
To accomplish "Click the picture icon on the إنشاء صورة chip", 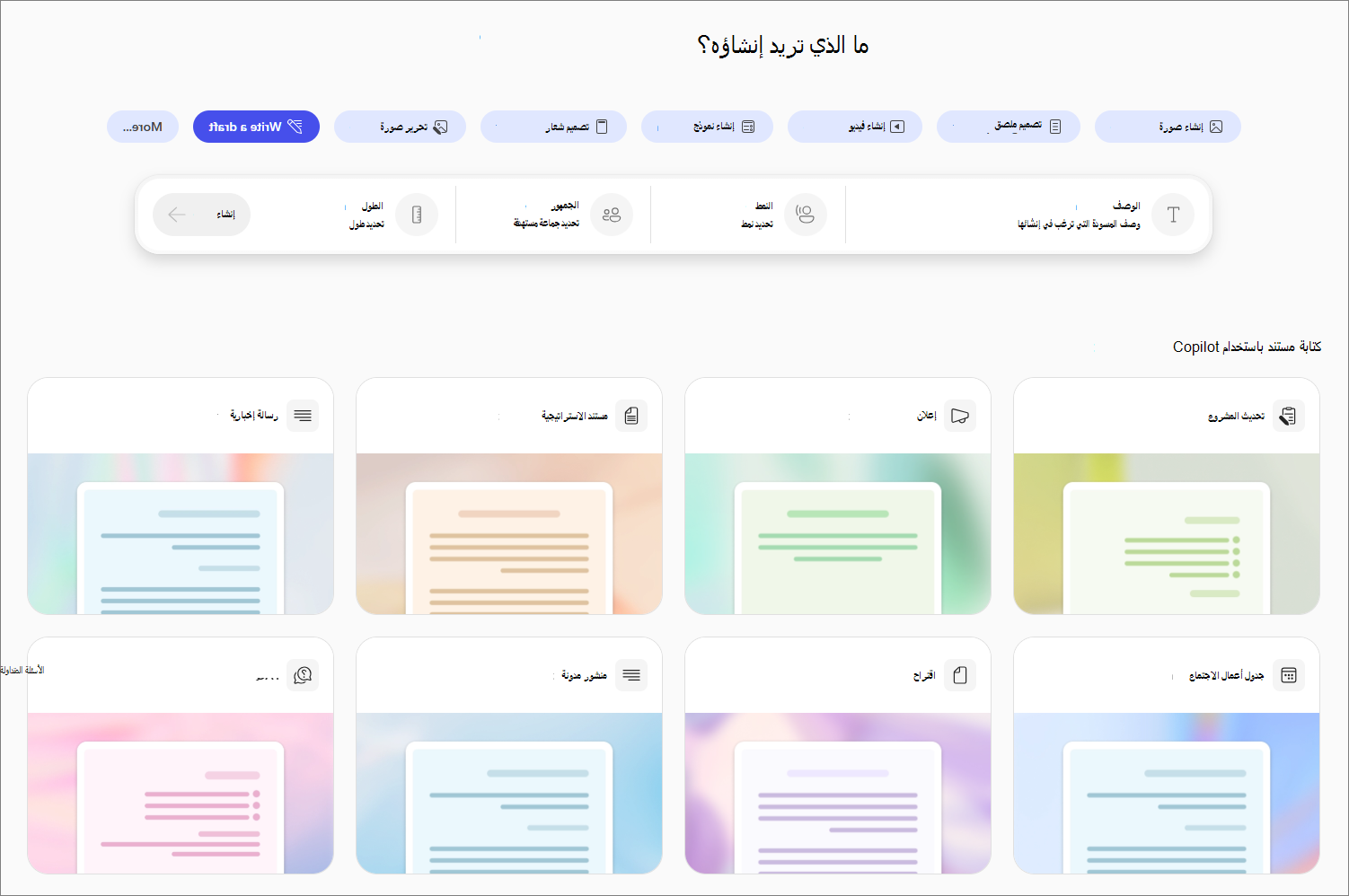I will point(1216,127).
